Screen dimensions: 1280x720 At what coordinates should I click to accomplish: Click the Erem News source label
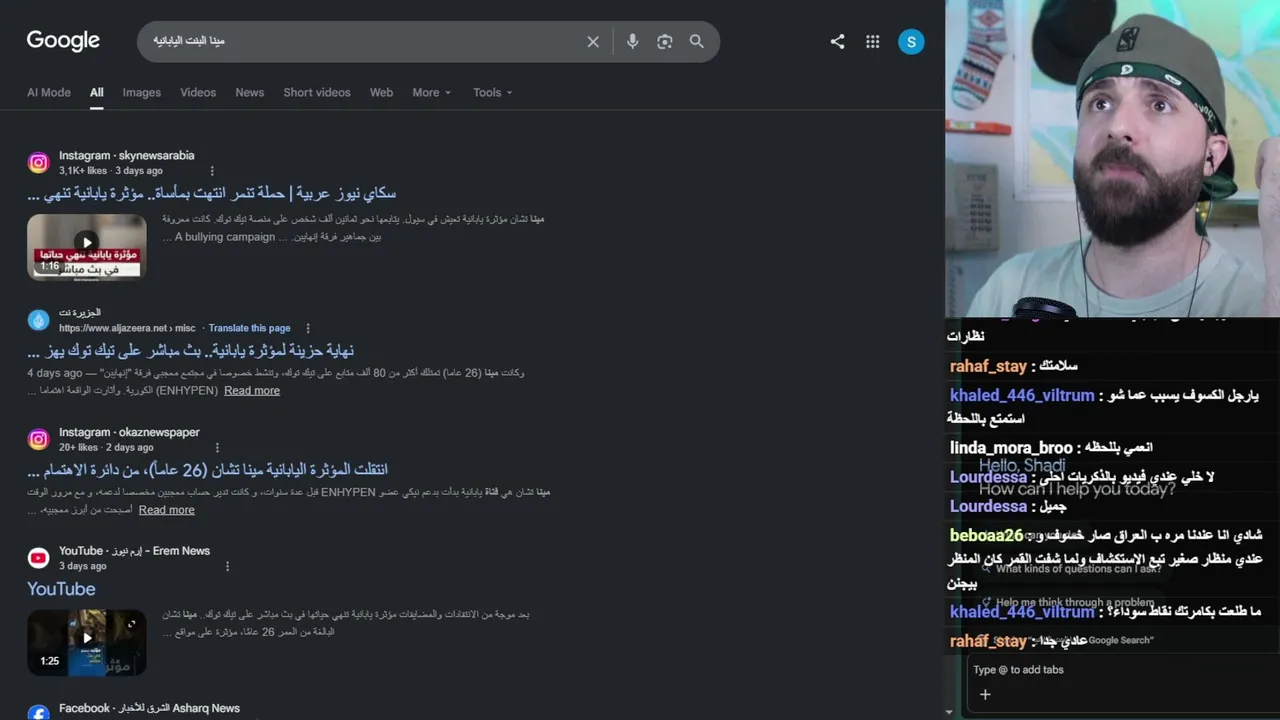click(134, 551)
